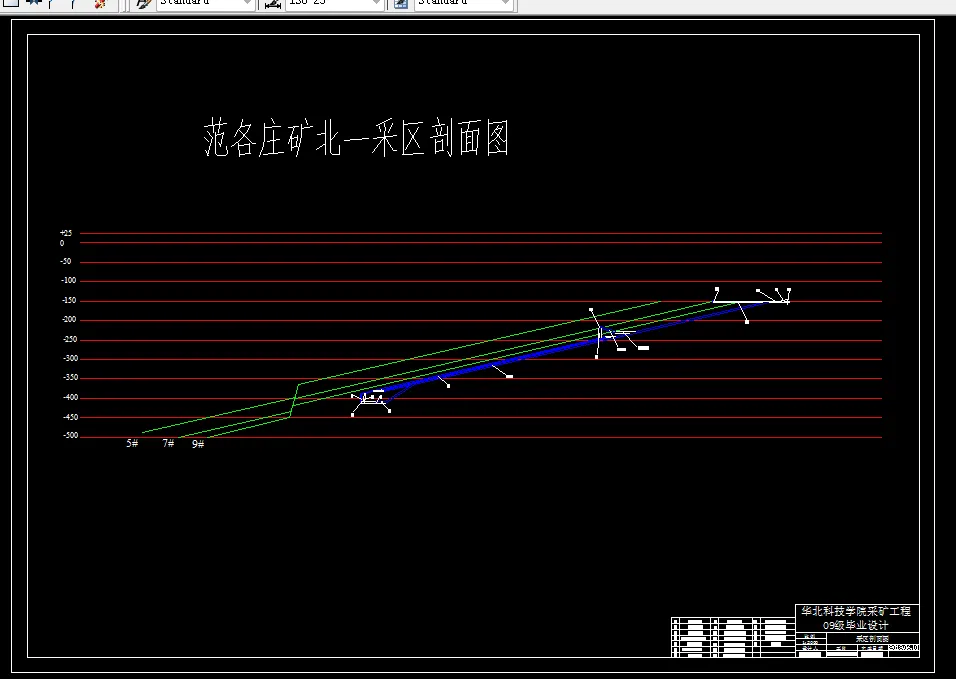
Task: Select the -500 elevation label
Action: [x=70, y=436]
